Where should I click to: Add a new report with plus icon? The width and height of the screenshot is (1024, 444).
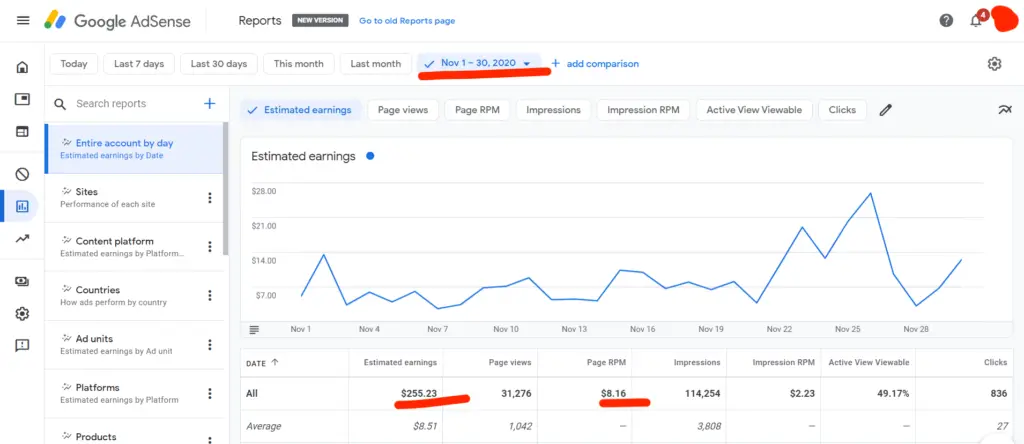coord(210,103)
